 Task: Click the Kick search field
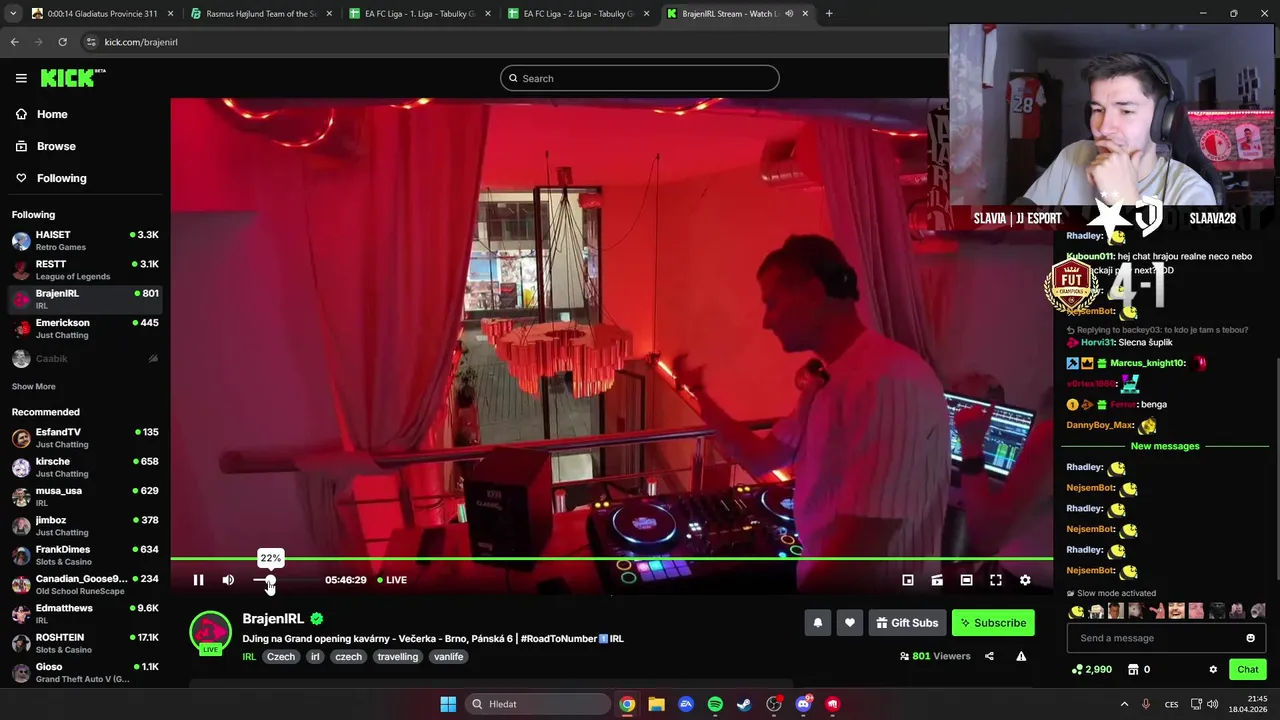click(x=640, y=78)
